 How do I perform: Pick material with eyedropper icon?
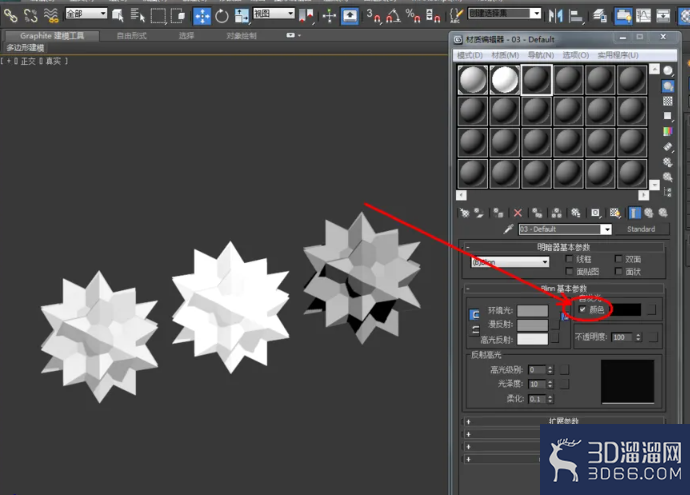pyautogui.click(x=509, y=229)
